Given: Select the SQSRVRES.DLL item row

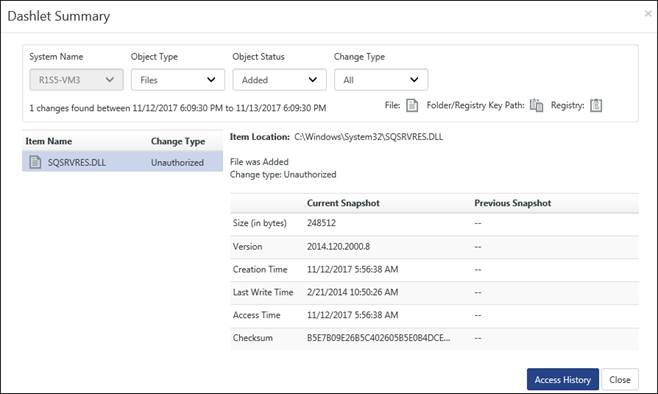Looking at the screenshot, I should (x=123, y=162).
